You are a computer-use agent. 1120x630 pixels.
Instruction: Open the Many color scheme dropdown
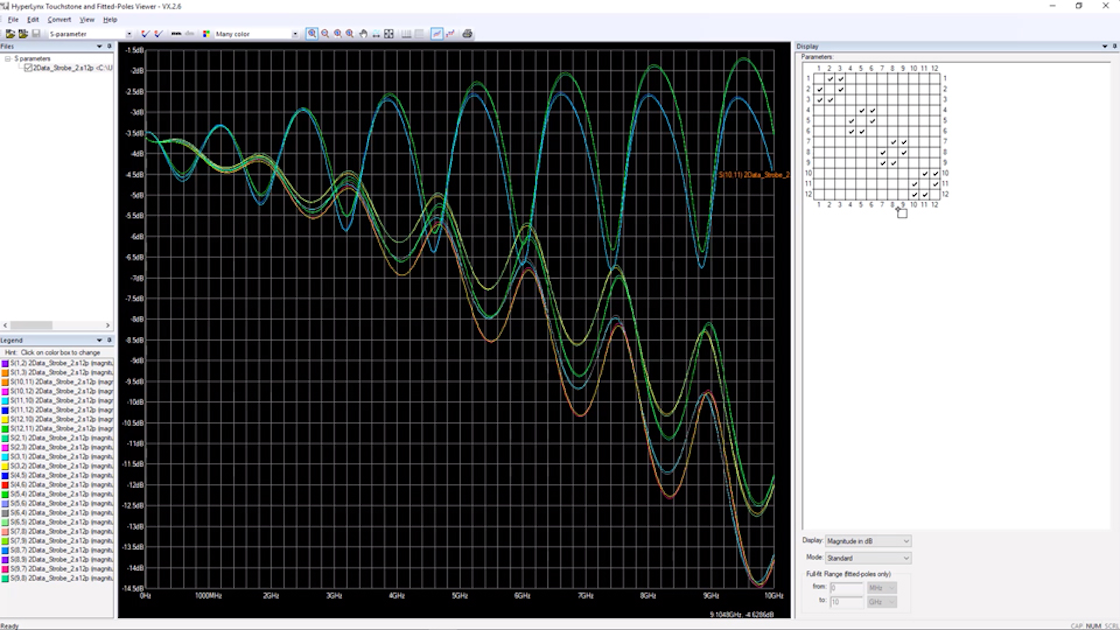[x=295, y=34]
